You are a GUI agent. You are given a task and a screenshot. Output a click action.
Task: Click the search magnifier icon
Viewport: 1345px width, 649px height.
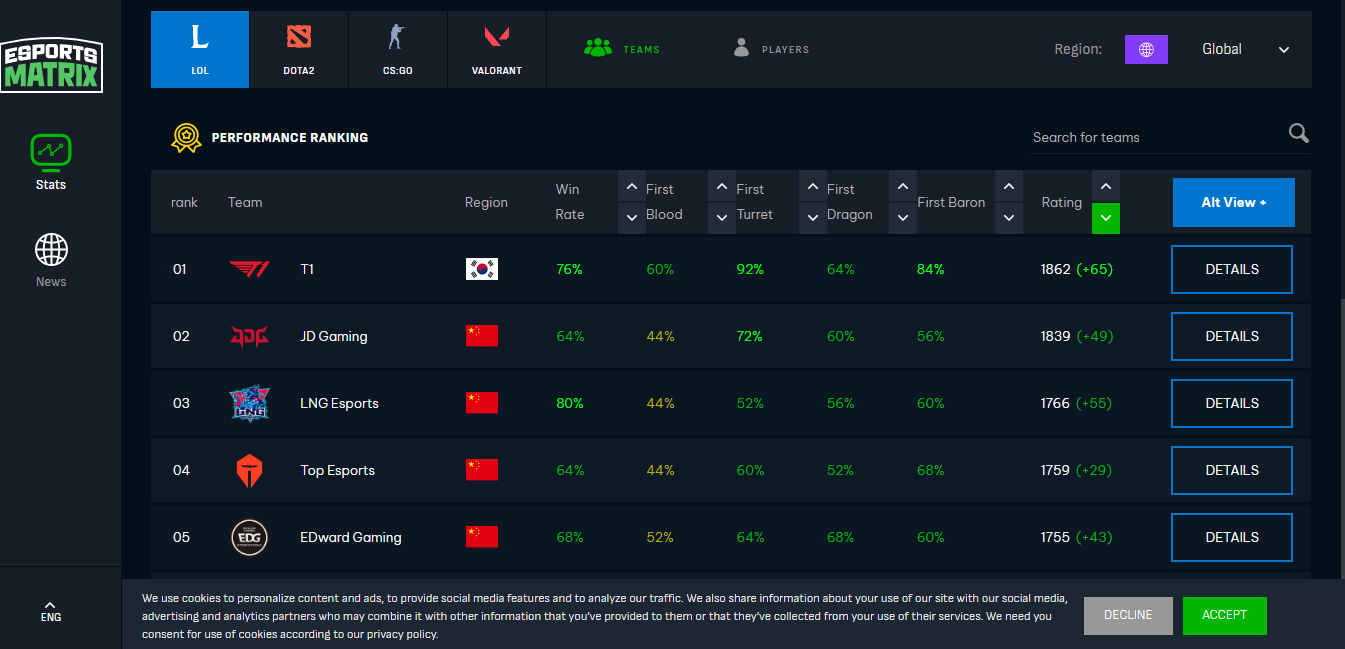(1299, 133)
